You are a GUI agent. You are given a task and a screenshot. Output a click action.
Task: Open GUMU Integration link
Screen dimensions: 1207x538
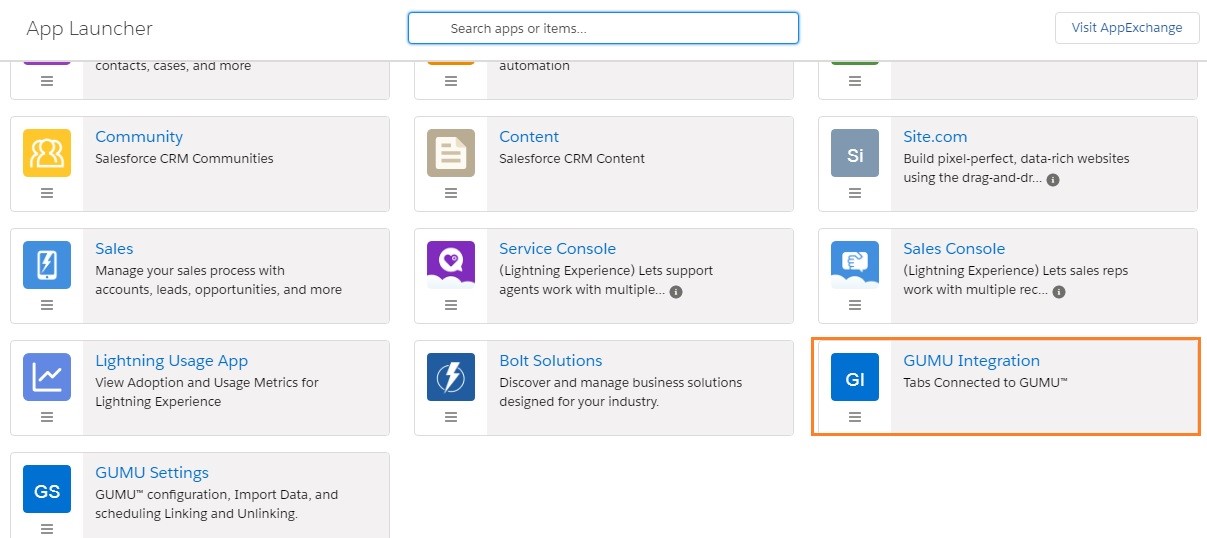coord(971,361)
